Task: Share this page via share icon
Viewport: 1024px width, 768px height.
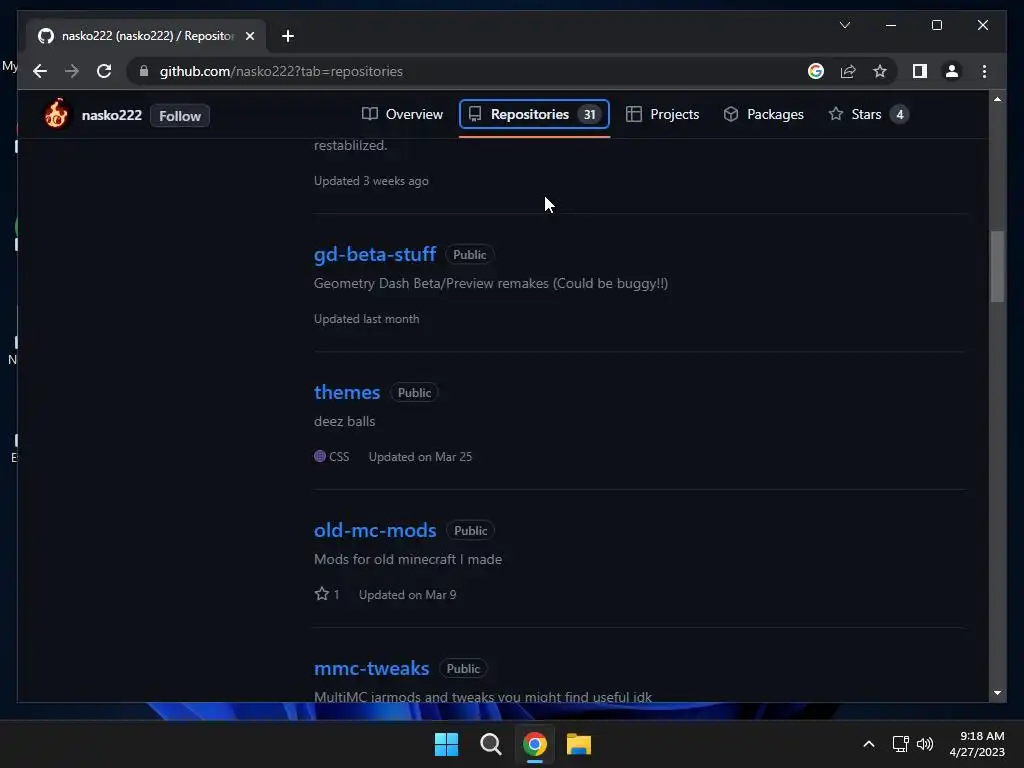Action: click(848, 71)
